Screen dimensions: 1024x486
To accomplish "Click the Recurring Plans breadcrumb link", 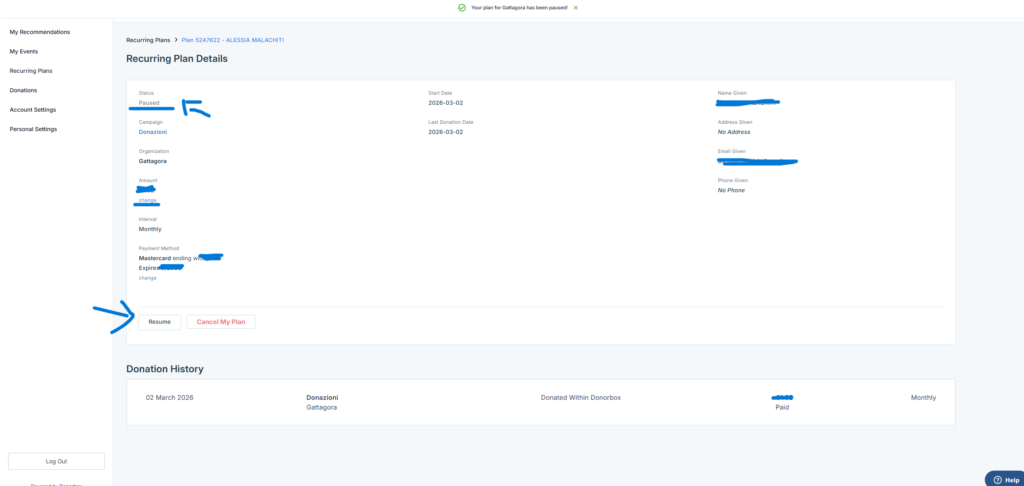I will [x=148, y=40].
